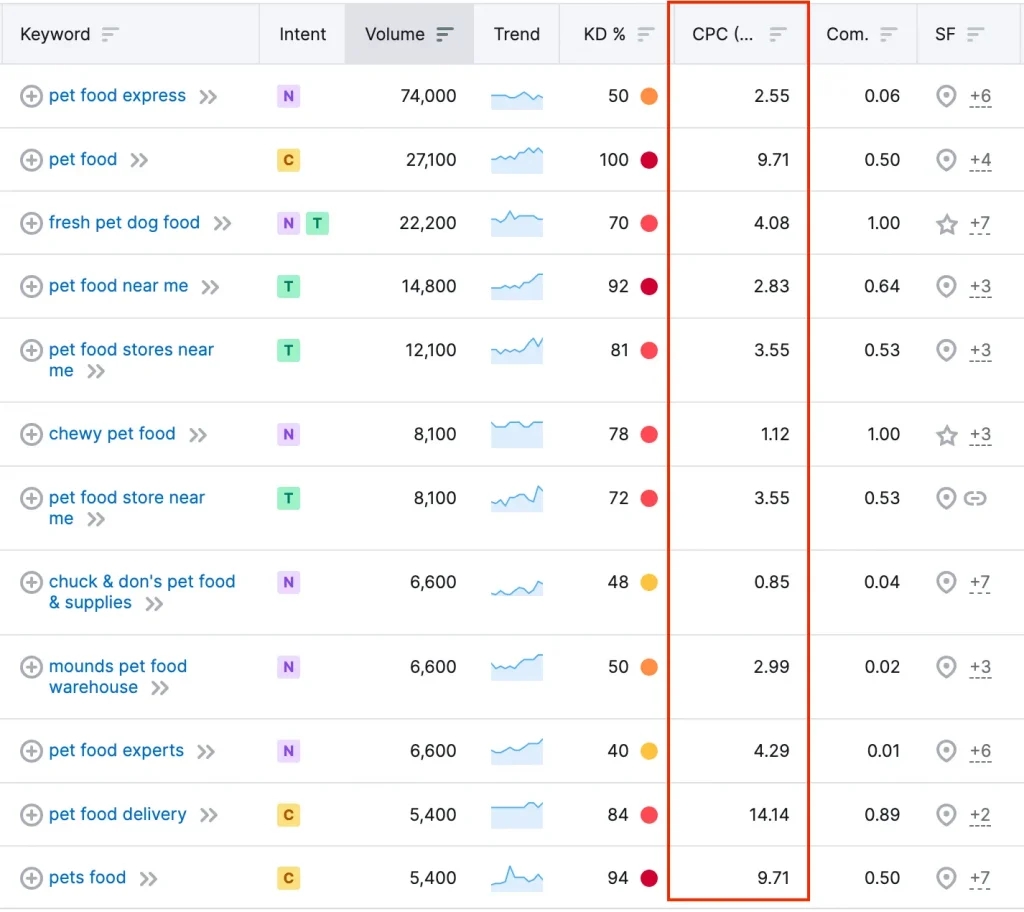Image resolution: width=1024 pixels, height=912 pixels.
Task: Add 'pet food express' keyword using plus icon
Action: point(31,96)
